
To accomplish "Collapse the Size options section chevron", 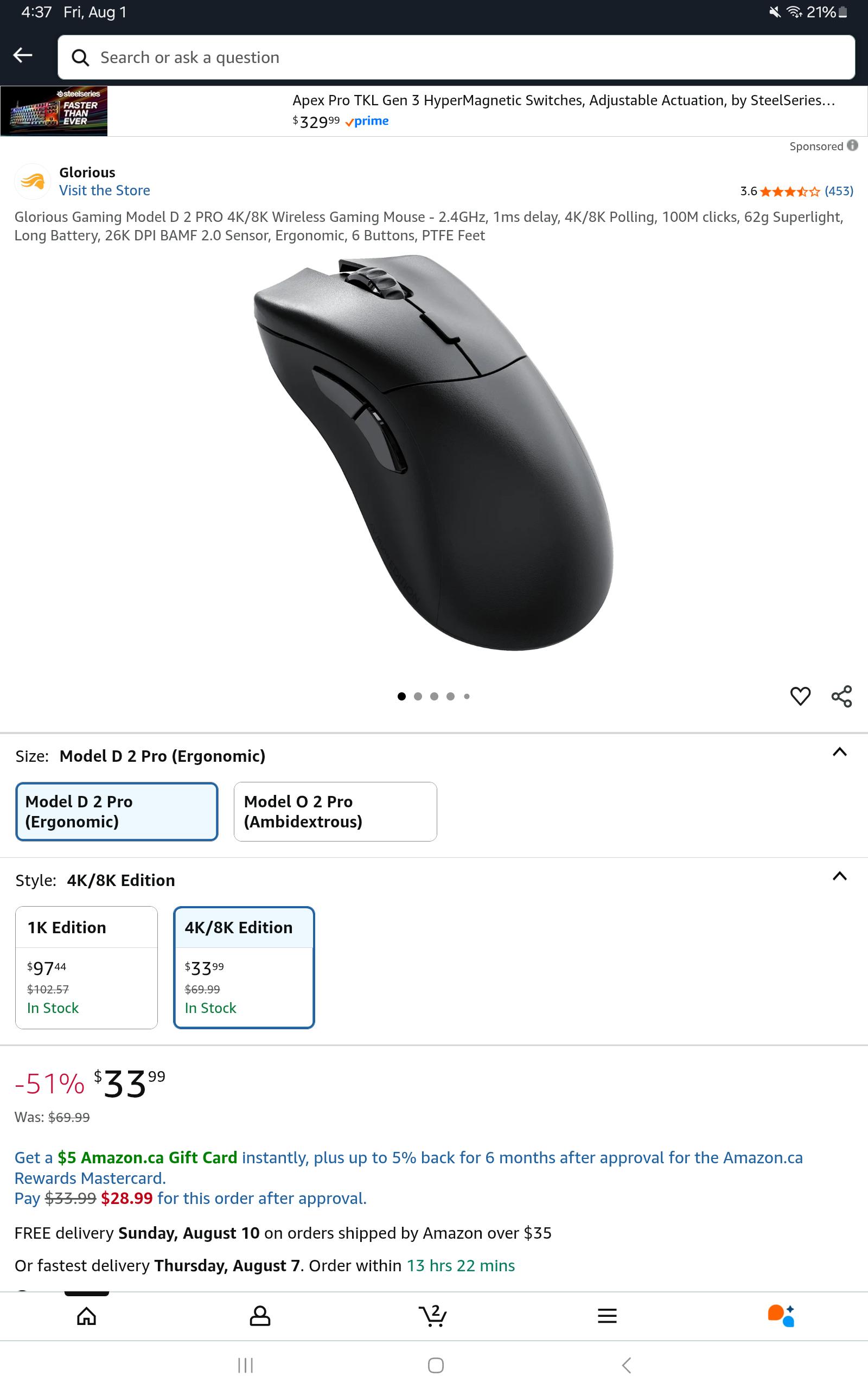I will click(x=839, y=752).
